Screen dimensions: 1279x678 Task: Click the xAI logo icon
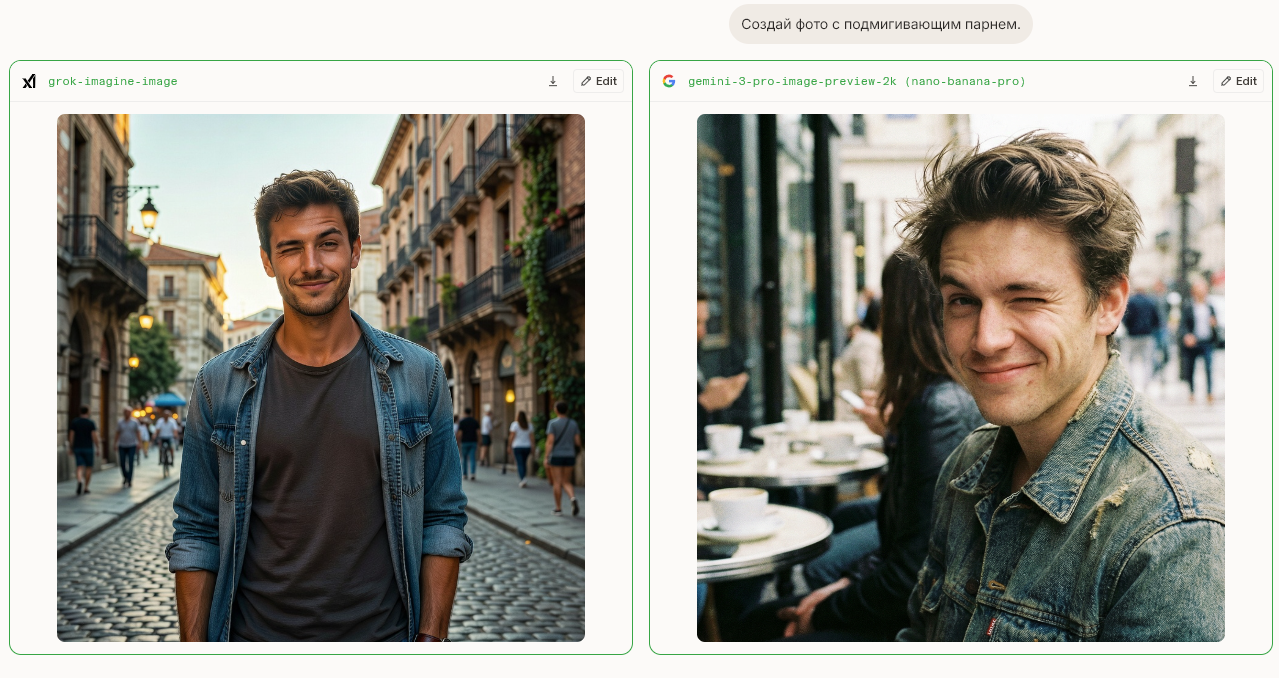(29, 81)
